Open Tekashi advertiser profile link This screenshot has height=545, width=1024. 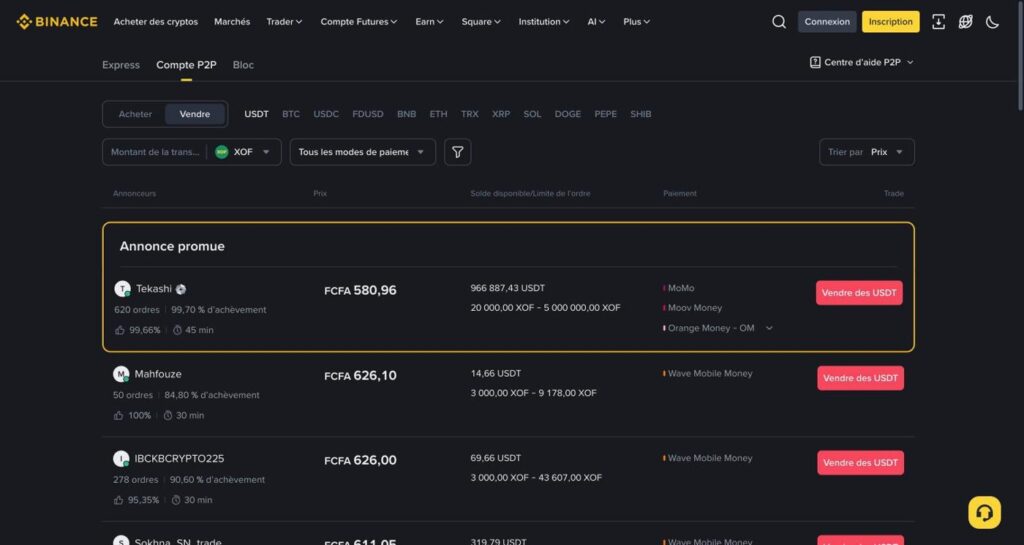coord(153,289)
